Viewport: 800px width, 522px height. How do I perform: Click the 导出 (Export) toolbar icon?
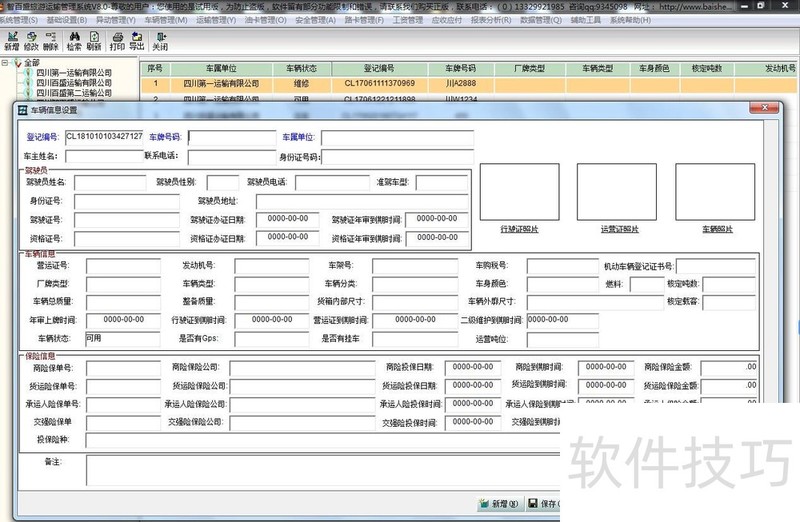[x=137, y=41]
